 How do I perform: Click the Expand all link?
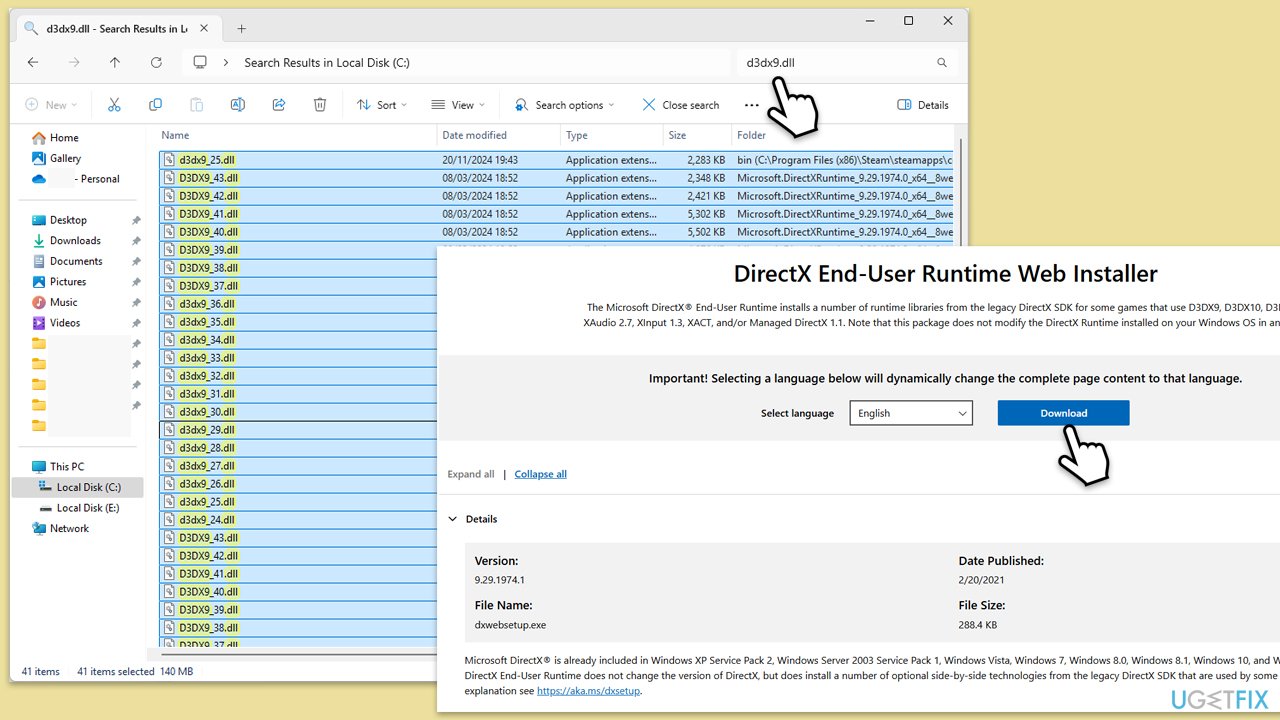471,474
